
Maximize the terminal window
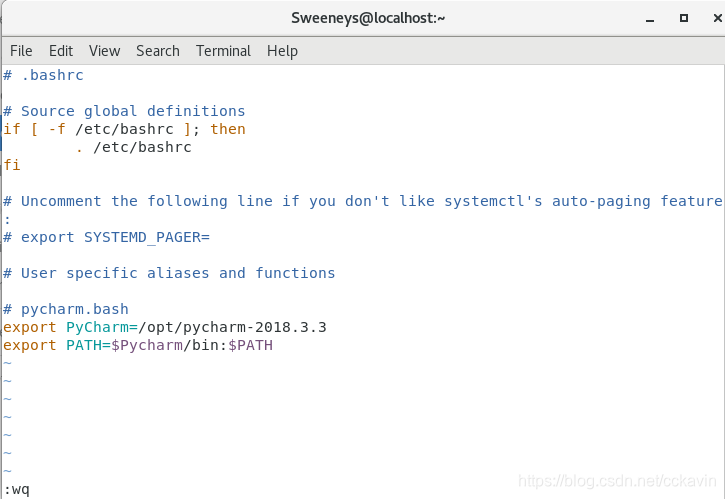(x=684, y=18)
